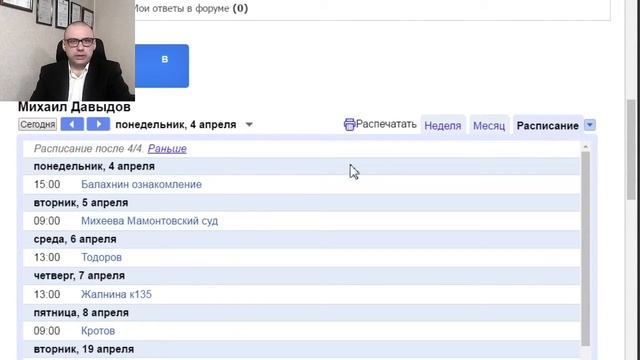Screen dimensions: 640x360
Task: Open the Тодоров event
Action: pyautogui.click(x=101, y=258)
